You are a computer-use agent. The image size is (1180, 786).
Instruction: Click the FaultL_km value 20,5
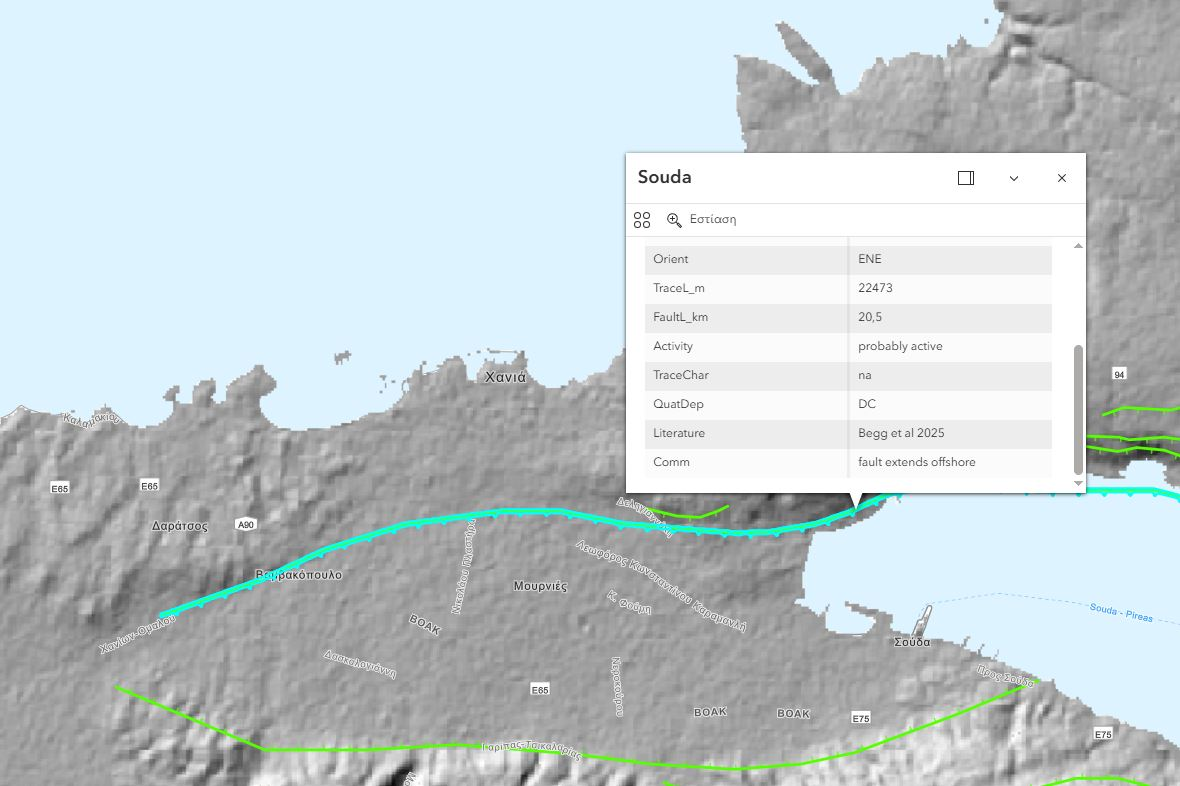[870, 317]
